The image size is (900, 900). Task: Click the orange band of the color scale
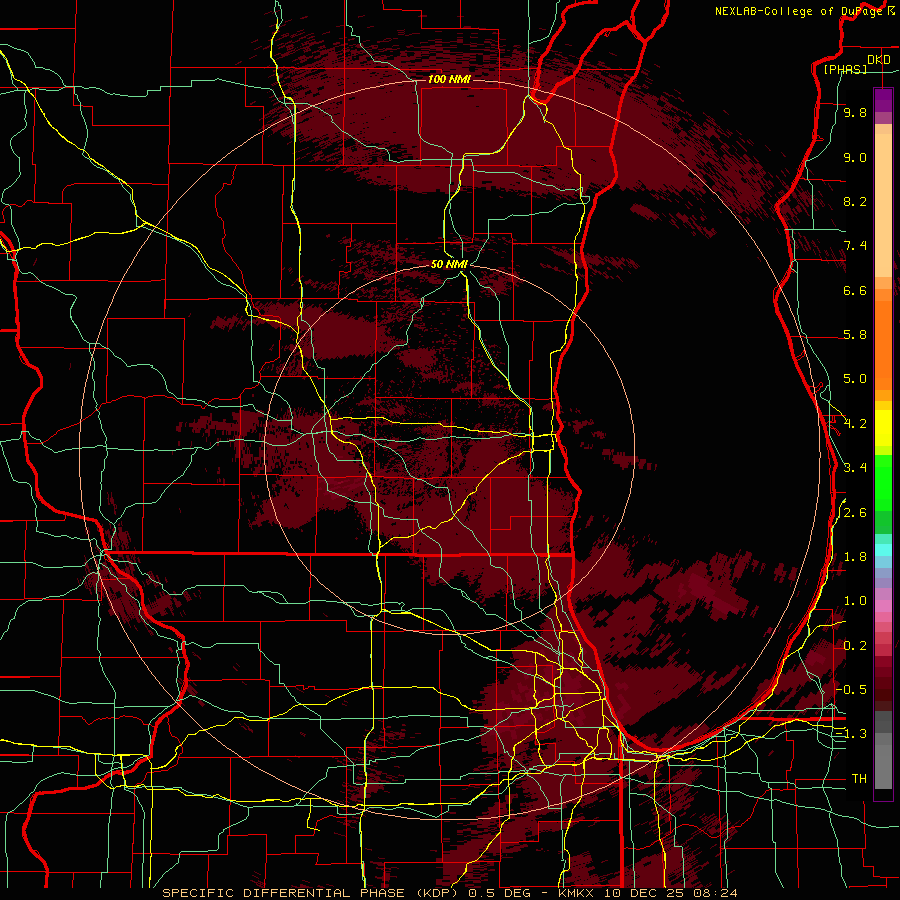tap(883, 345)
